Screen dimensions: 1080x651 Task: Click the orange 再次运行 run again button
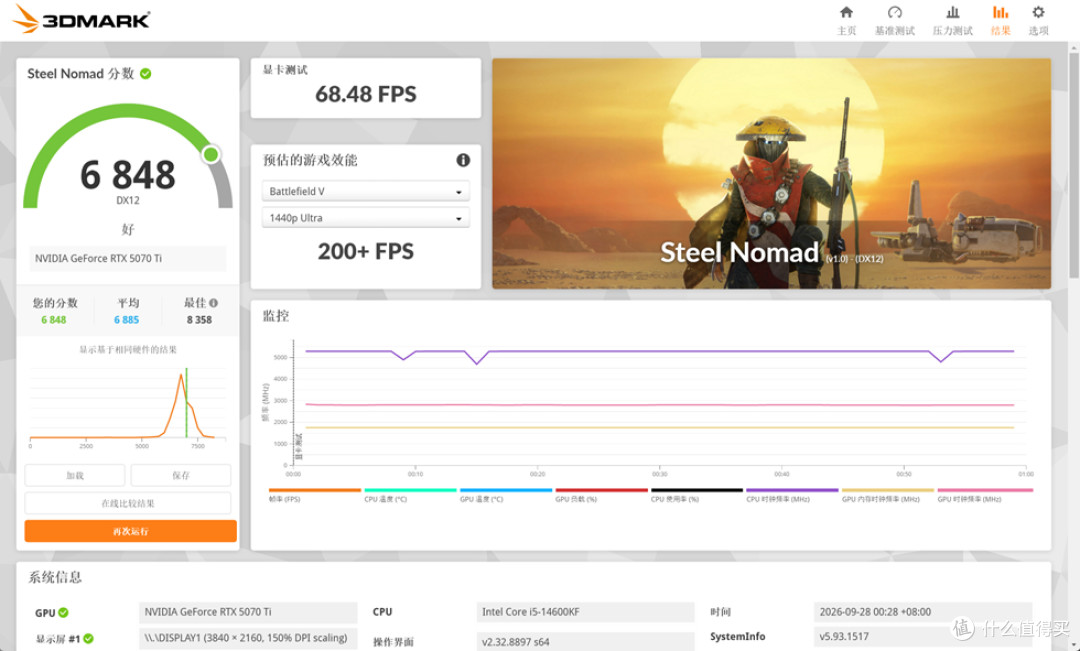(131, 531)
